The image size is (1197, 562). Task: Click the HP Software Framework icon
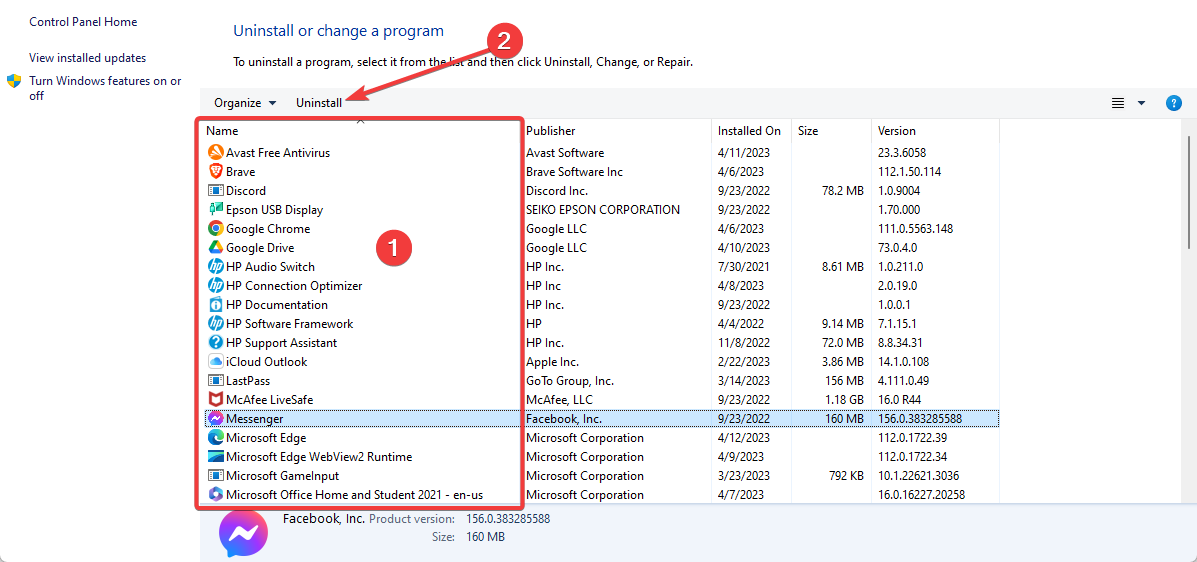[x=215, y=324]
